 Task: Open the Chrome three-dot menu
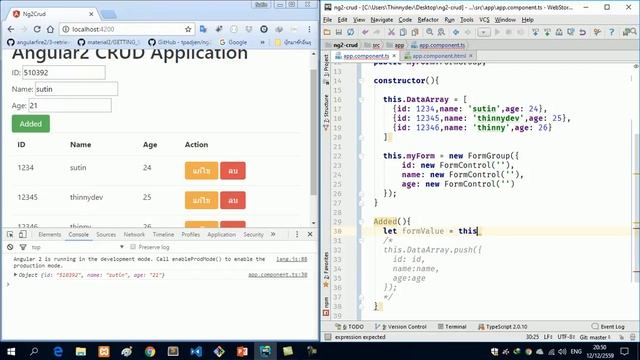(x=309, y=29)
